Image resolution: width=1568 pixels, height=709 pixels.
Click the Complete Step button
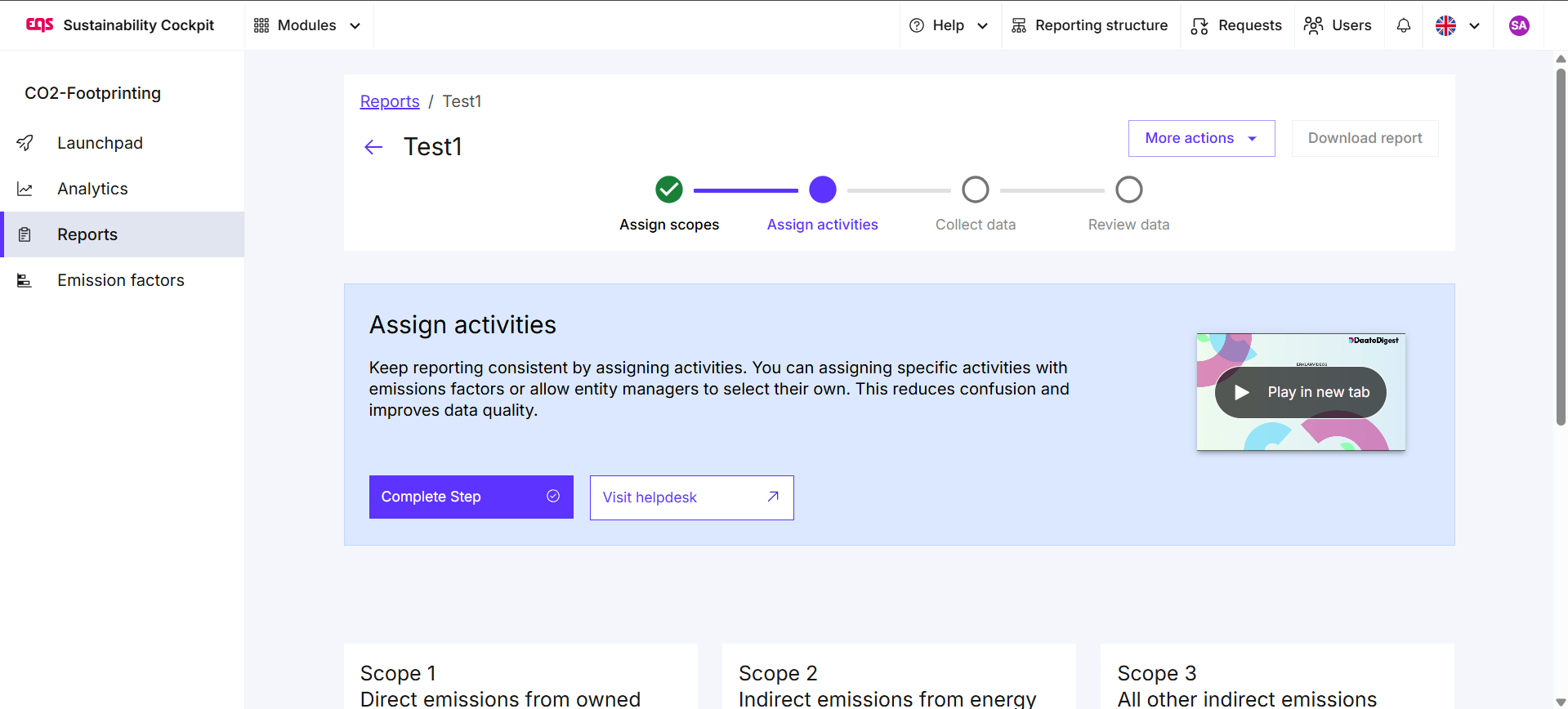pos(471,497)
